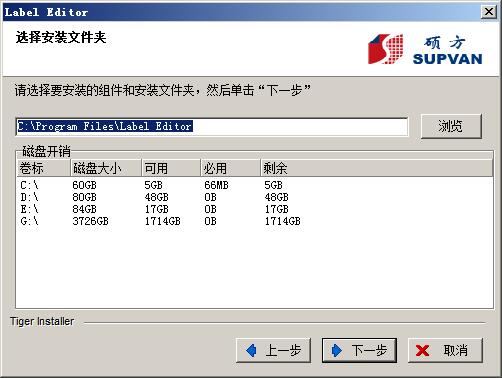Click the 5GB remaining value for C drive

273,185
